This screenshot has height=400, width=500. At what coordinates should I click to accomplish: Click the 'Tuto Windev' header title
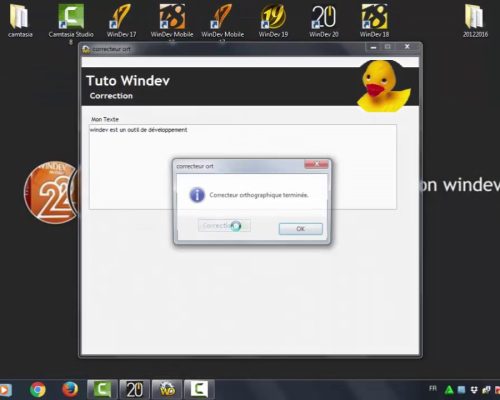pos(128,81)
